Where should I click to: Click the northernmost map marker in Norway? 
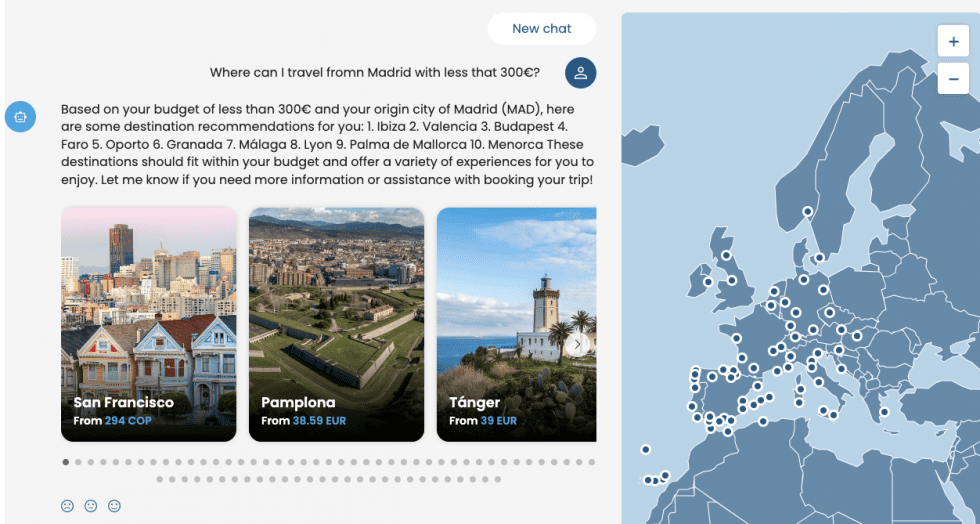tap(808, 211)
